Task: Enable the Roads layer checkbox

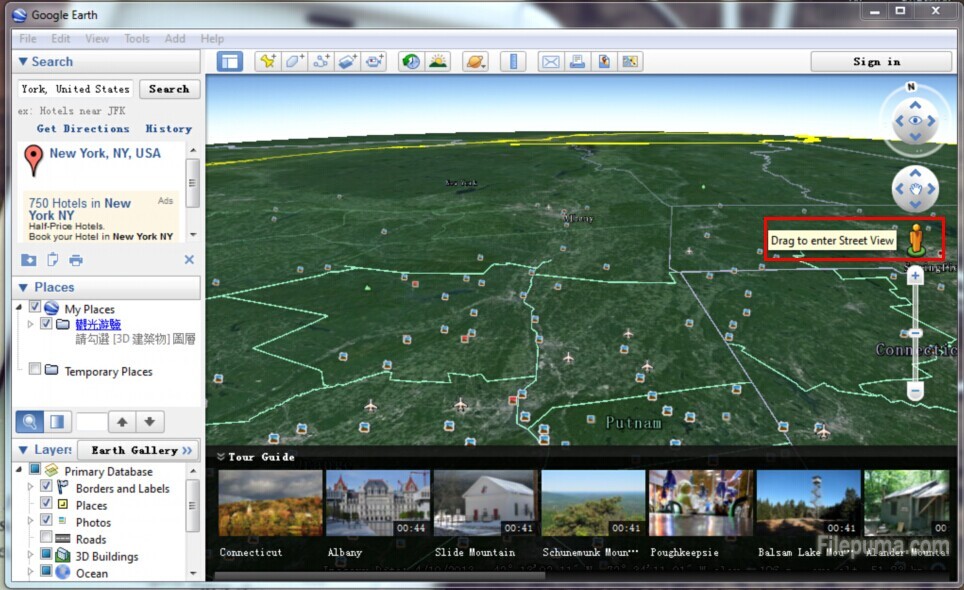Action: click(46, 539)
